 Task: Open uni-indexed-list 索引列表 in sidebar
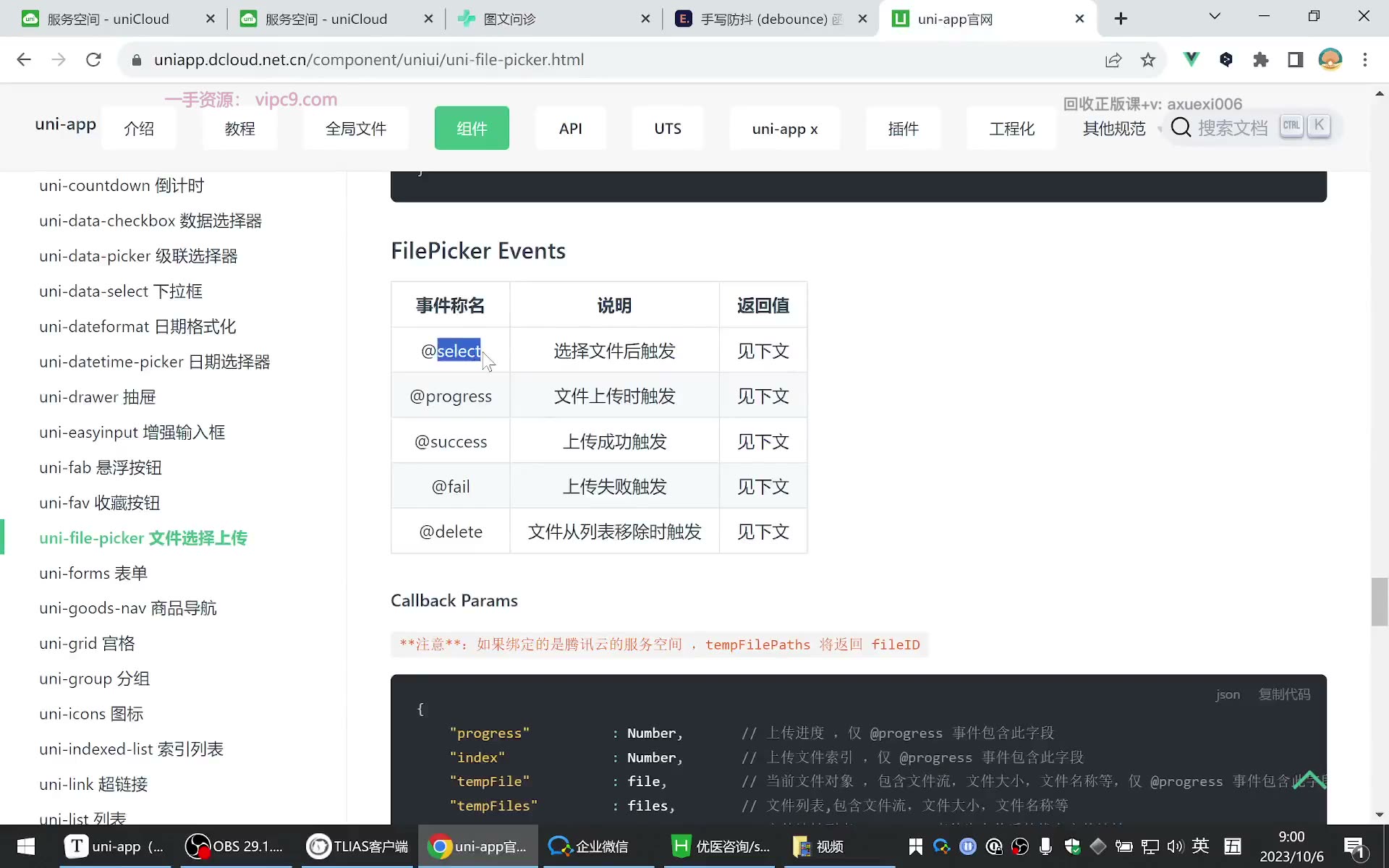(x=132, y=749)
